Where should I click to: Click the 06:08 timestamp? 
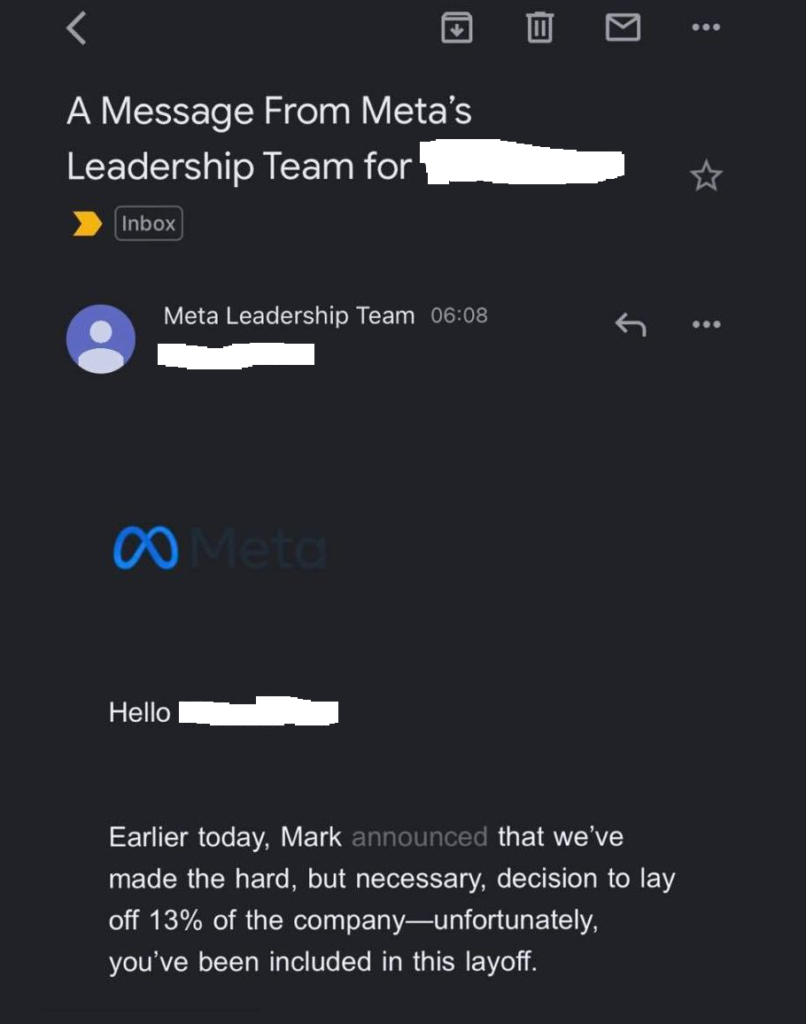coord(459,316)
